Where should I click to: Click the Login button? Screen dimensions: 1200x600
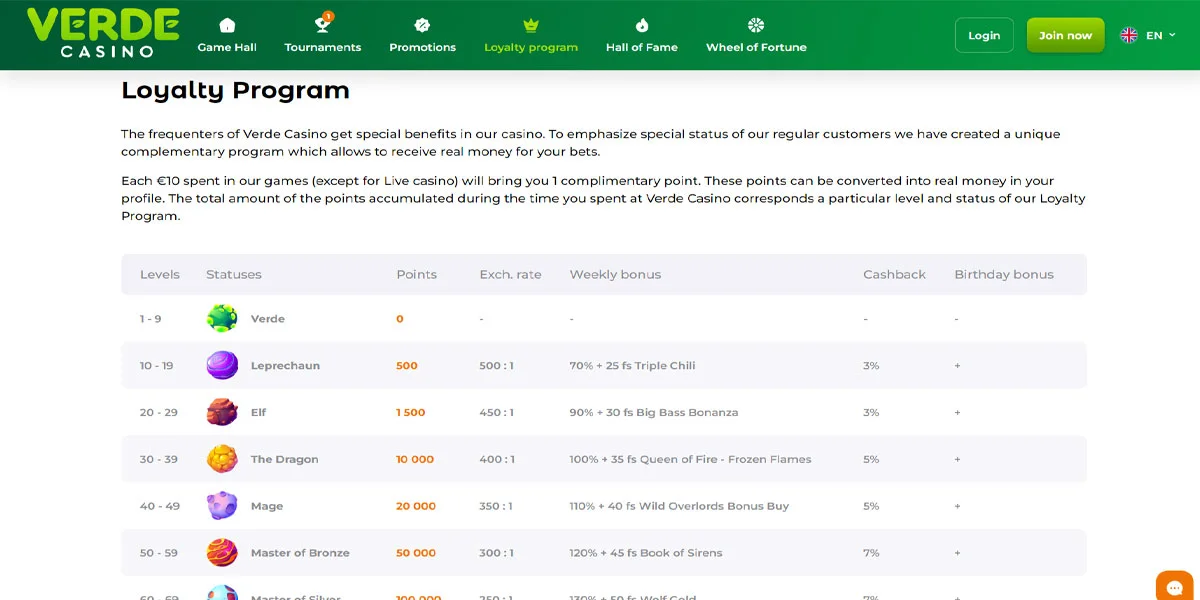point(984,35)
